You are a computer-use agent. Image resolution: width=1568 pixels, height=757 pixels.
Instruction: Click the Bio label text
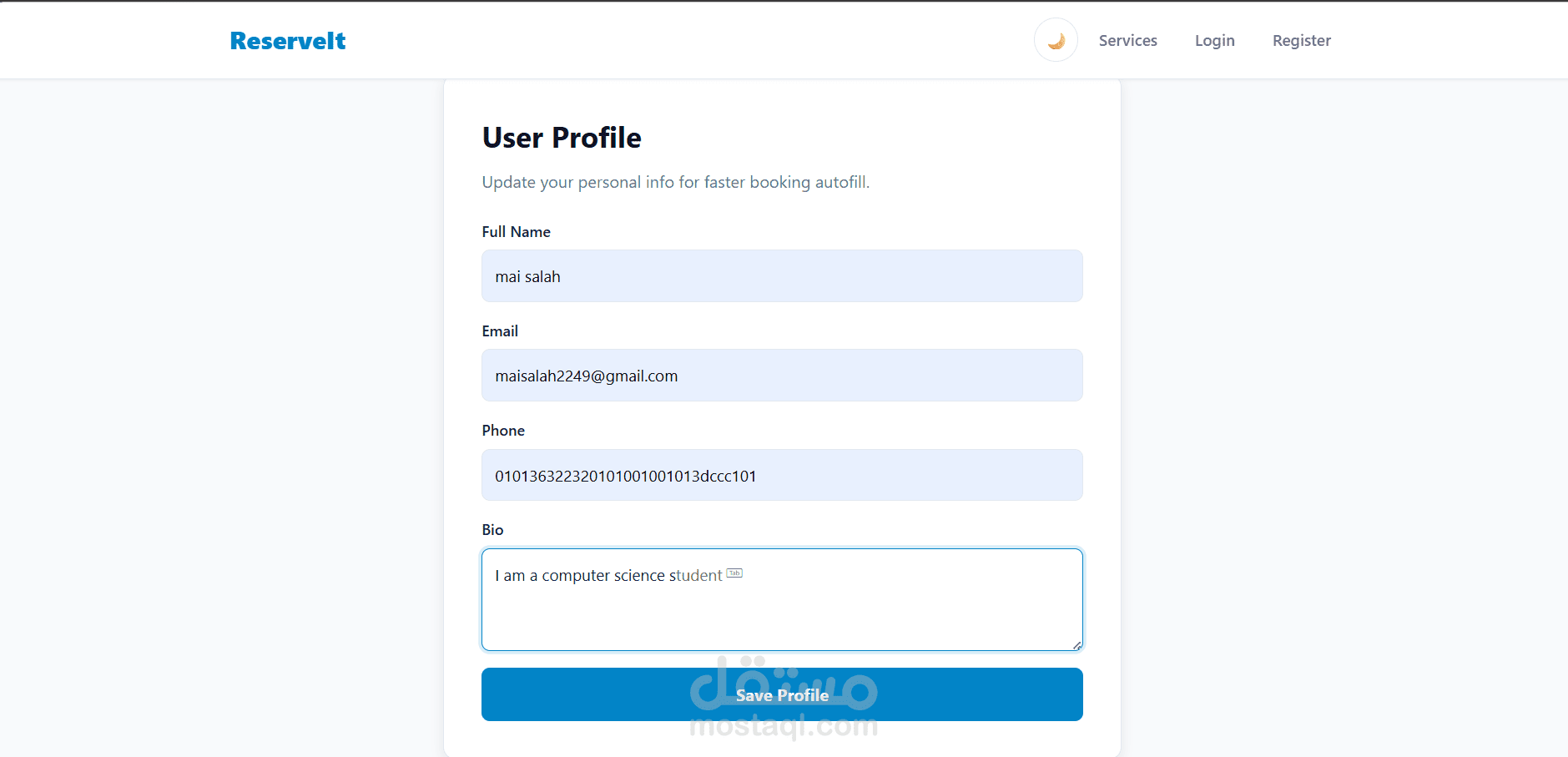tap(492, 530)
